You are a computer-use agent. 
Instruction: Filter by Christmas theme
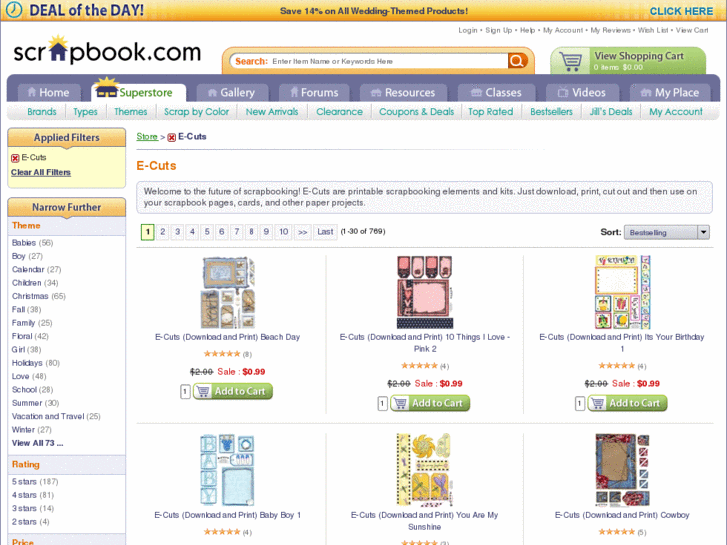(x=30, y=296)
